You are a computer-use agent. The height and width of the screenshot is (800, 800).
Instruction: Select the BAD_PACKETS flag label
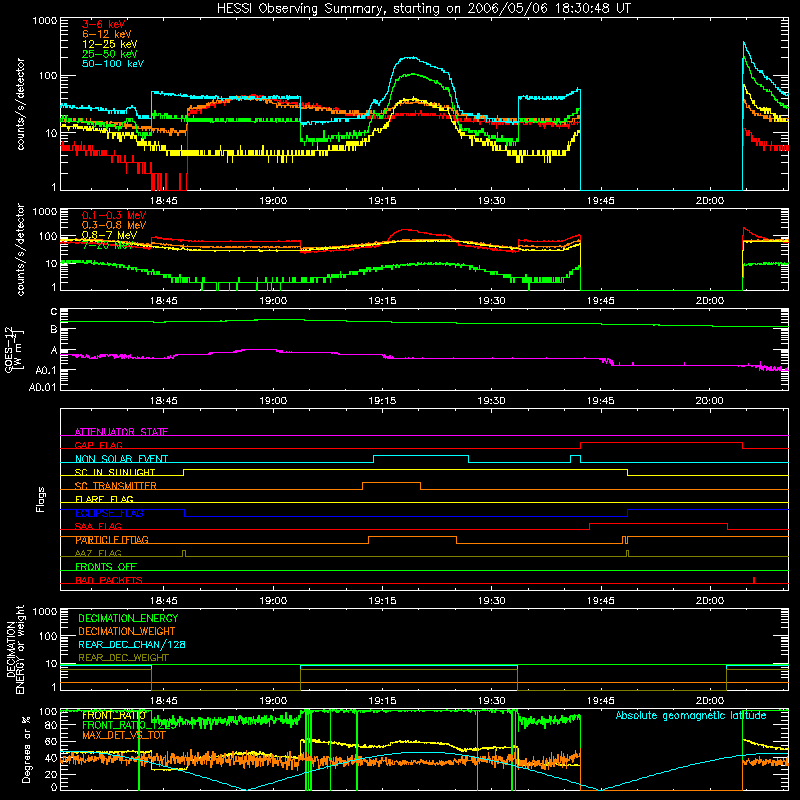(x=109, y=580)
